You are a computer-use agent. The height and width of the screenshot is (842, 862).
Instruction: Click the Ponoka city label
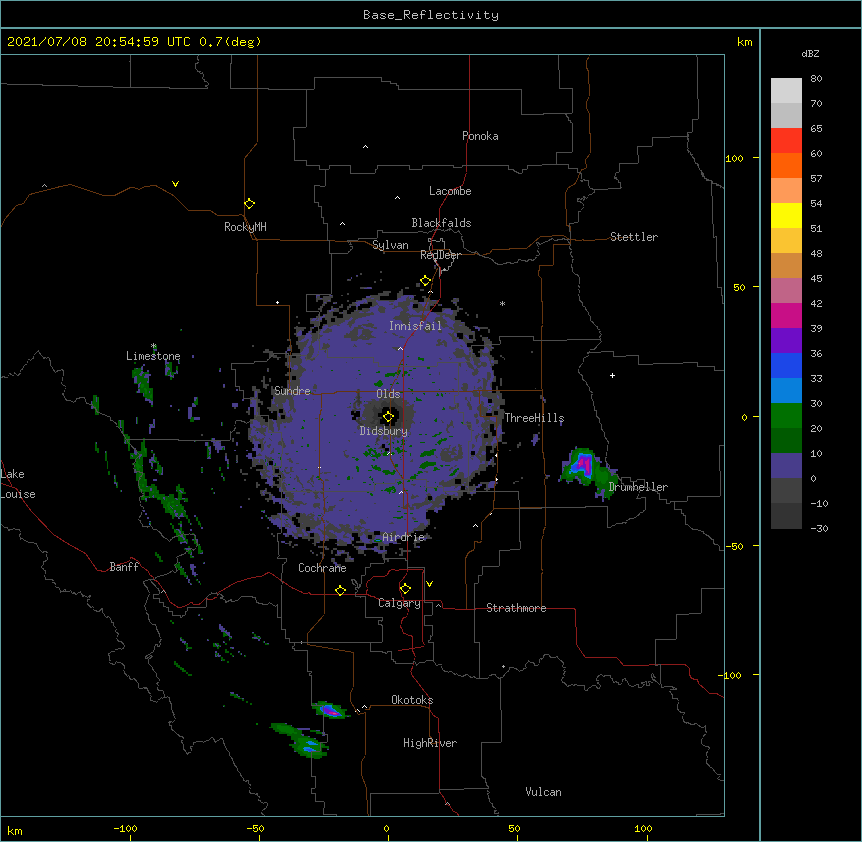click(x=480, y=136)
